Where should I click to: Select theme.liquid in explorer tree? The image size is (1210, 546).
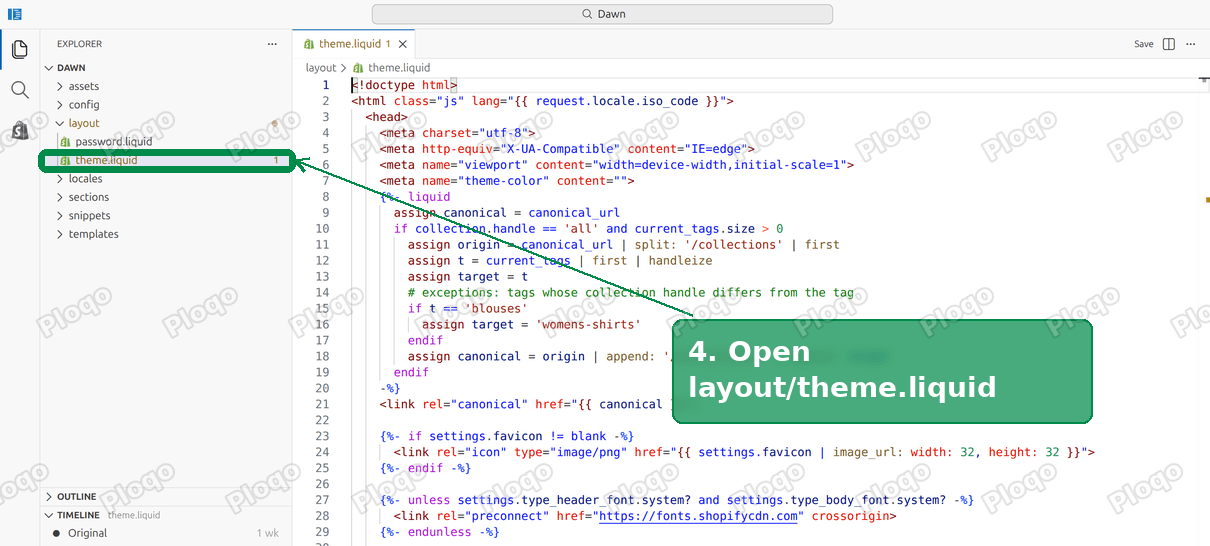coord(167,160)
